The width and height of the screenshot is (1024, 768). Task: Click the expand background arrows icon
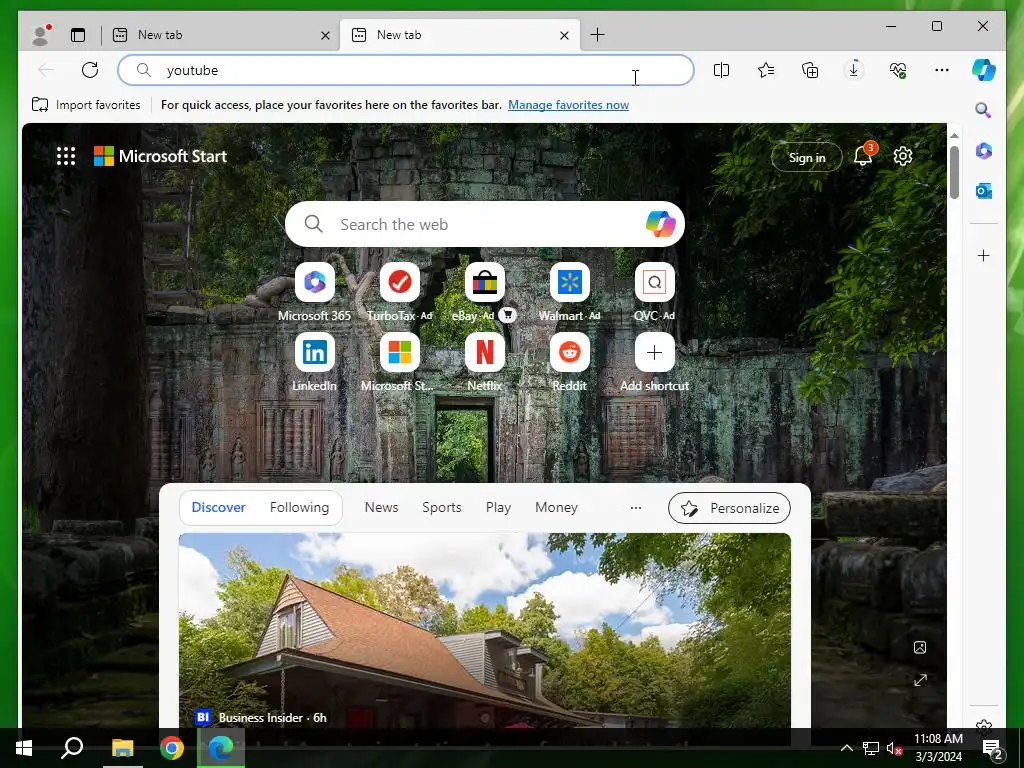tap(920, 680)
